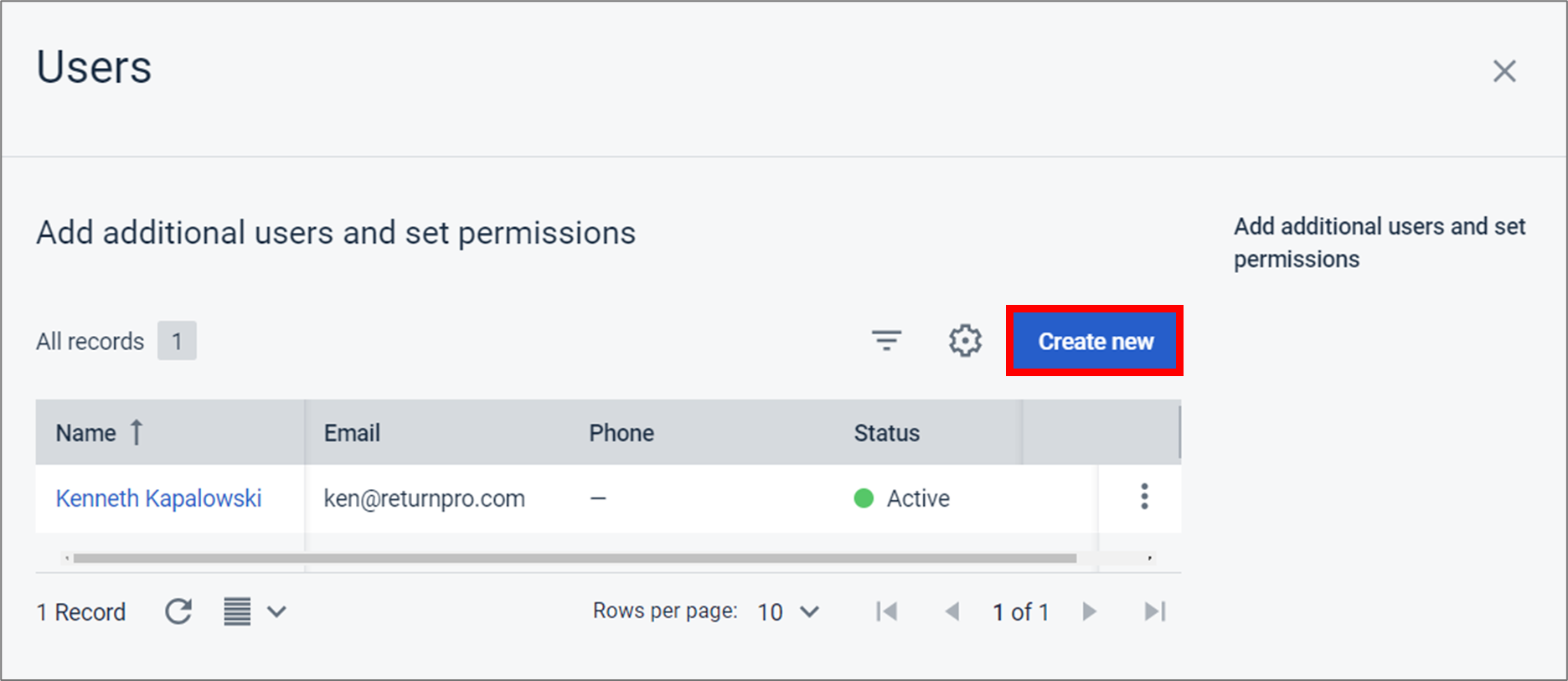This screenshot has height=681, width=1568.
Task: Open the three-dot row actions menu
Action: (x=1144, y=497)
